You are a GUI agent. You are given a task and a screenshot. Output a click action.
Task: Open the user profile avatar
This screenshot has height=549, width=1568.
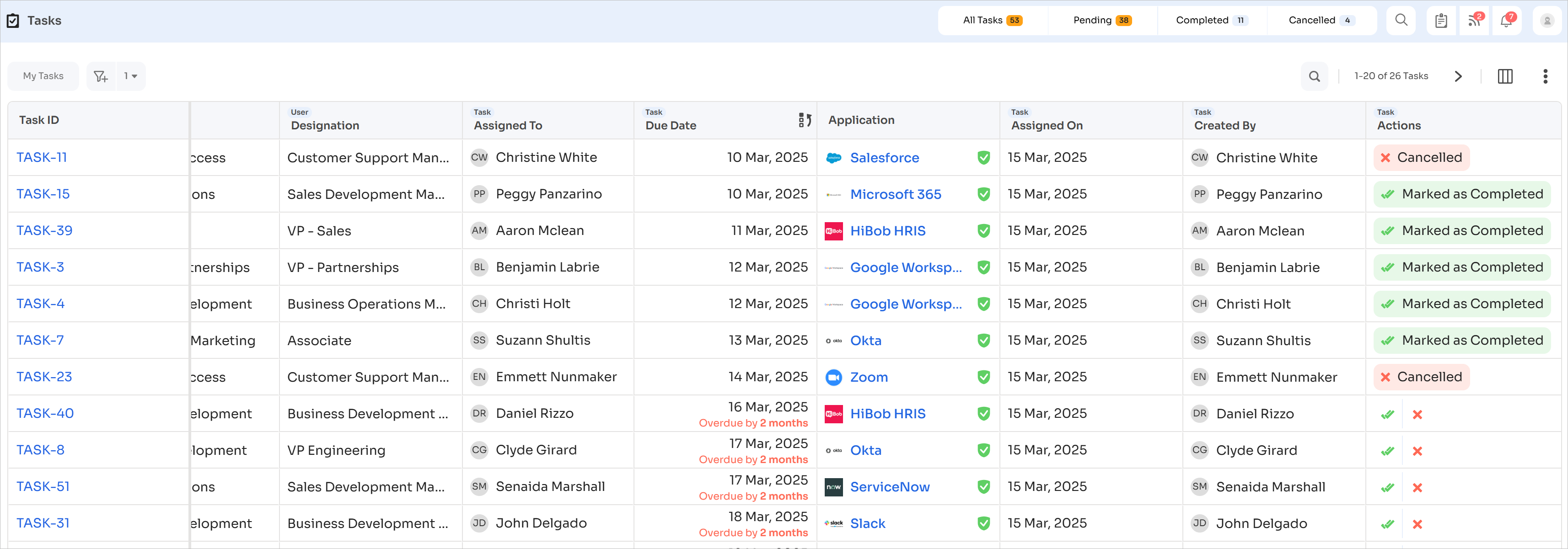1547,21
